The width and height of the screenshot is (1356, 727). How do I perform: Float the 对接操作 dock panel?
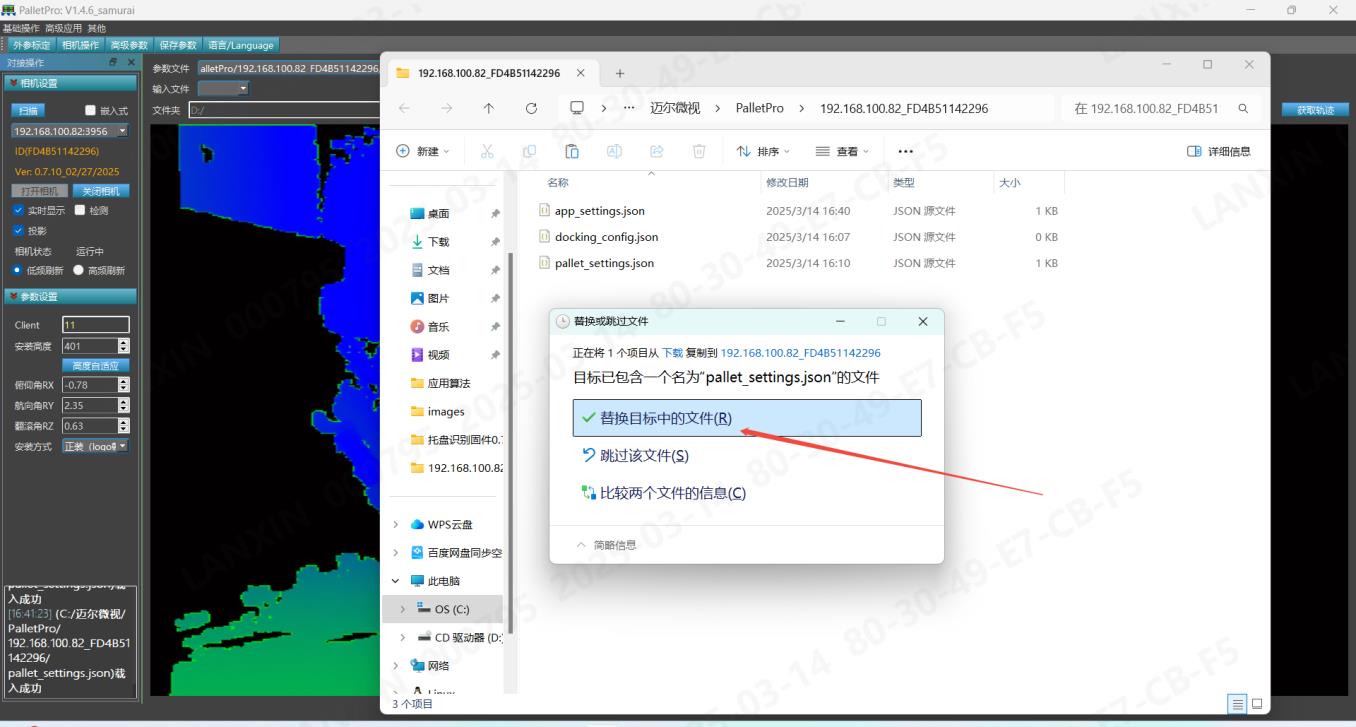(x=113, y=62)
